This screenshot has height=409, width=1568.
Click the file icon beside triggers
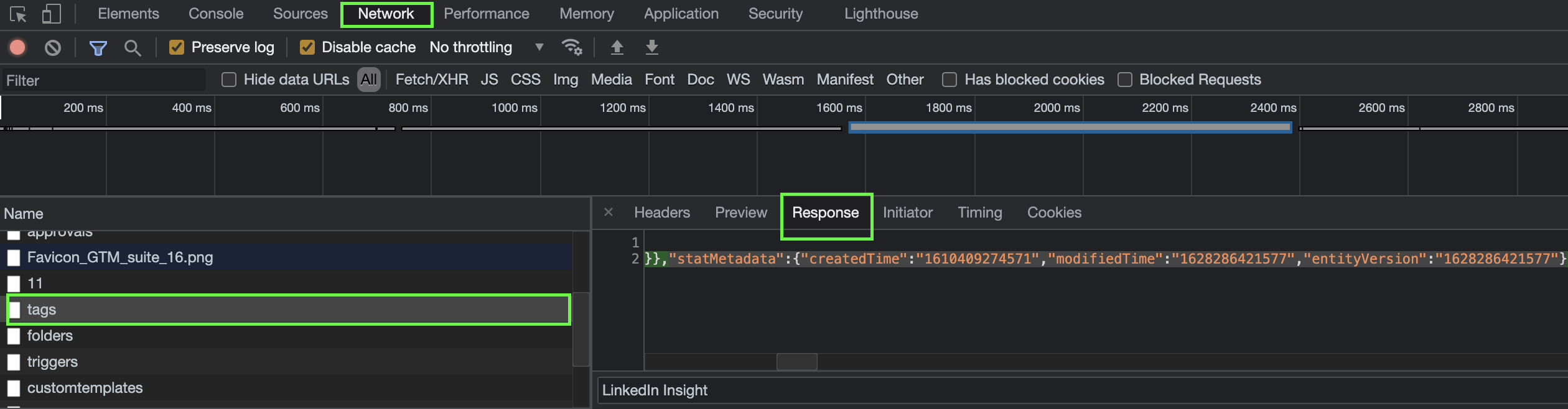click(14, 362)
